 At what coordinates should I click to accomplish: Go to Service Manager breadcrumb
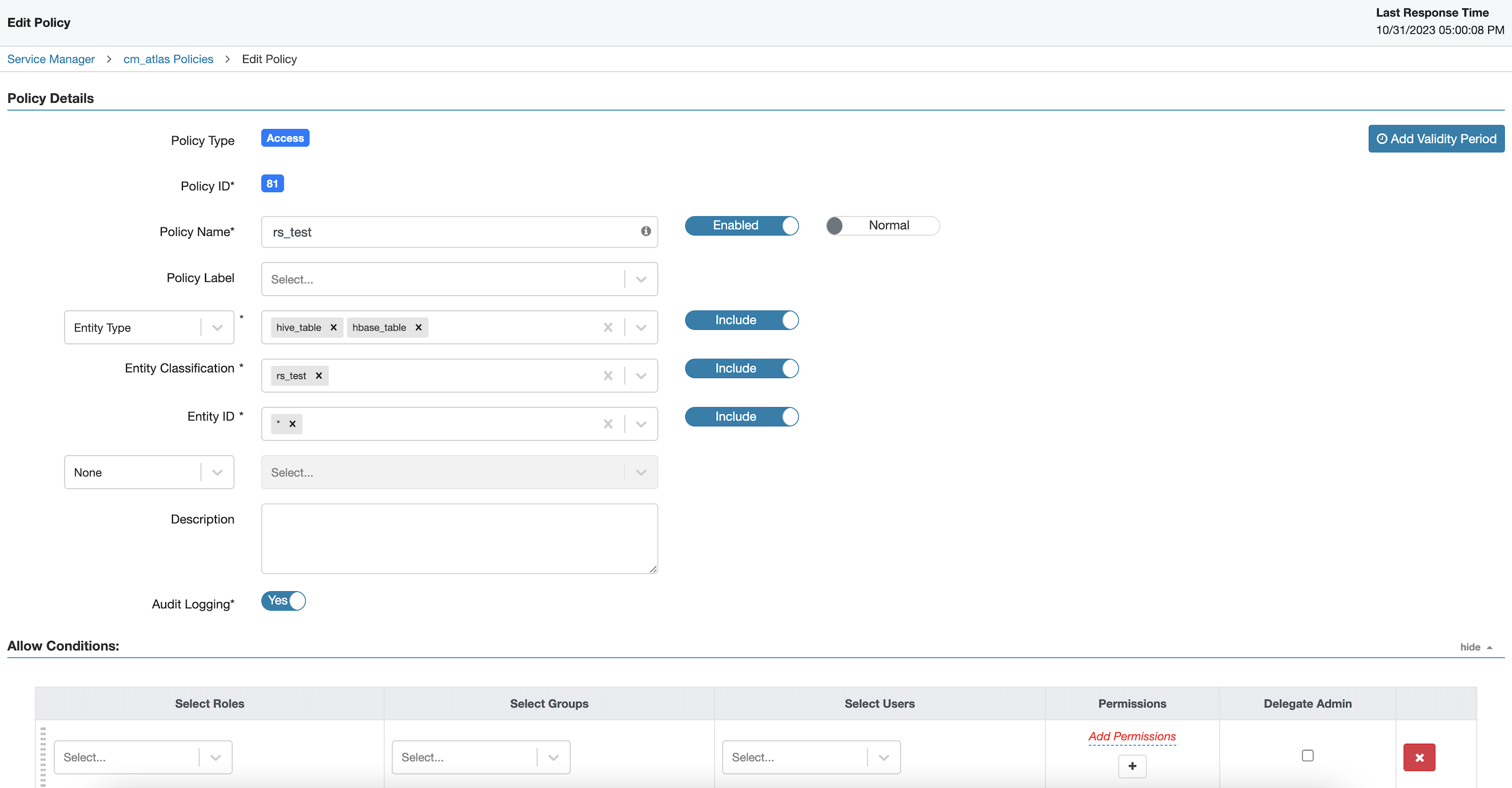click(51, 59)
